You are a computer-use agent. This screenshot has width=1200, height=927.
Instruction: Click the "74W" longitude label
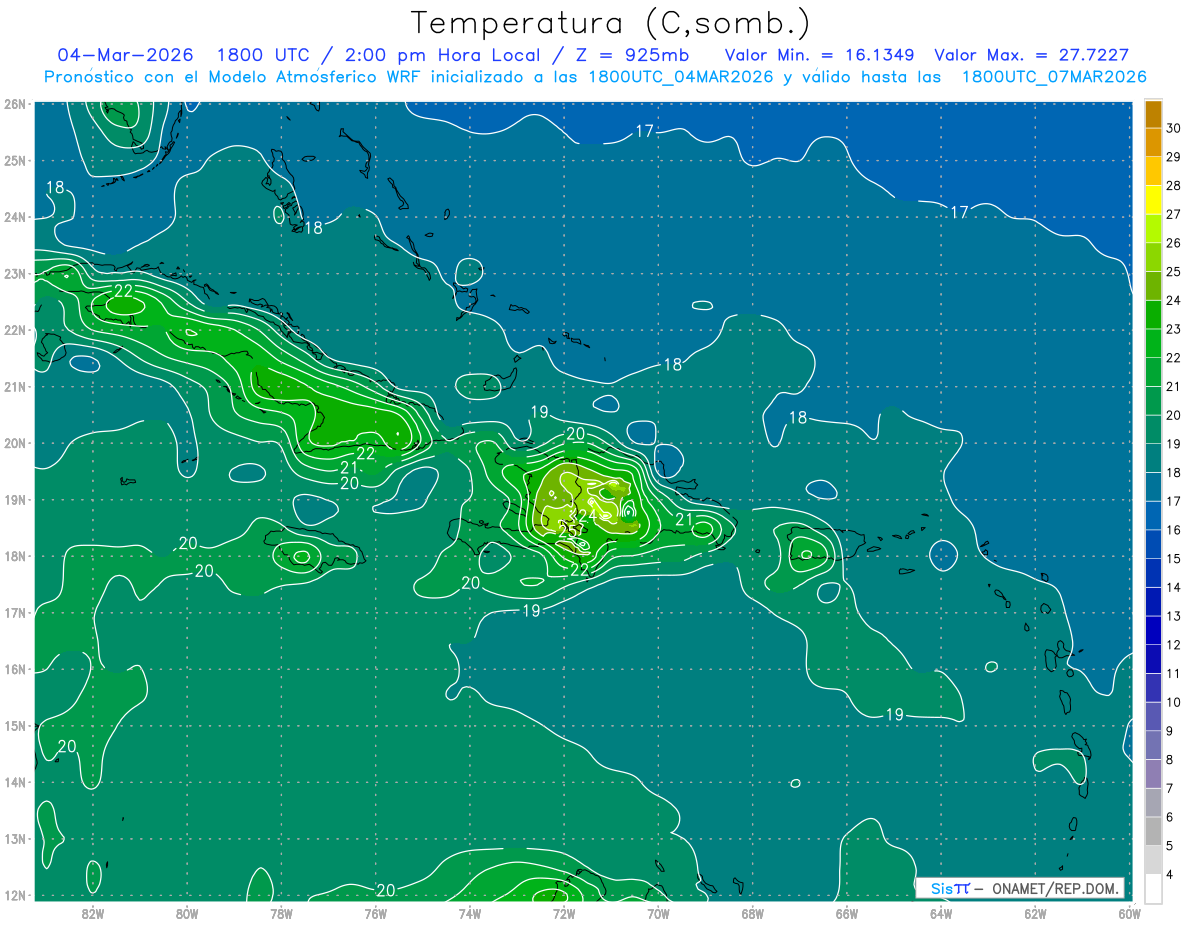click(469, 913)
